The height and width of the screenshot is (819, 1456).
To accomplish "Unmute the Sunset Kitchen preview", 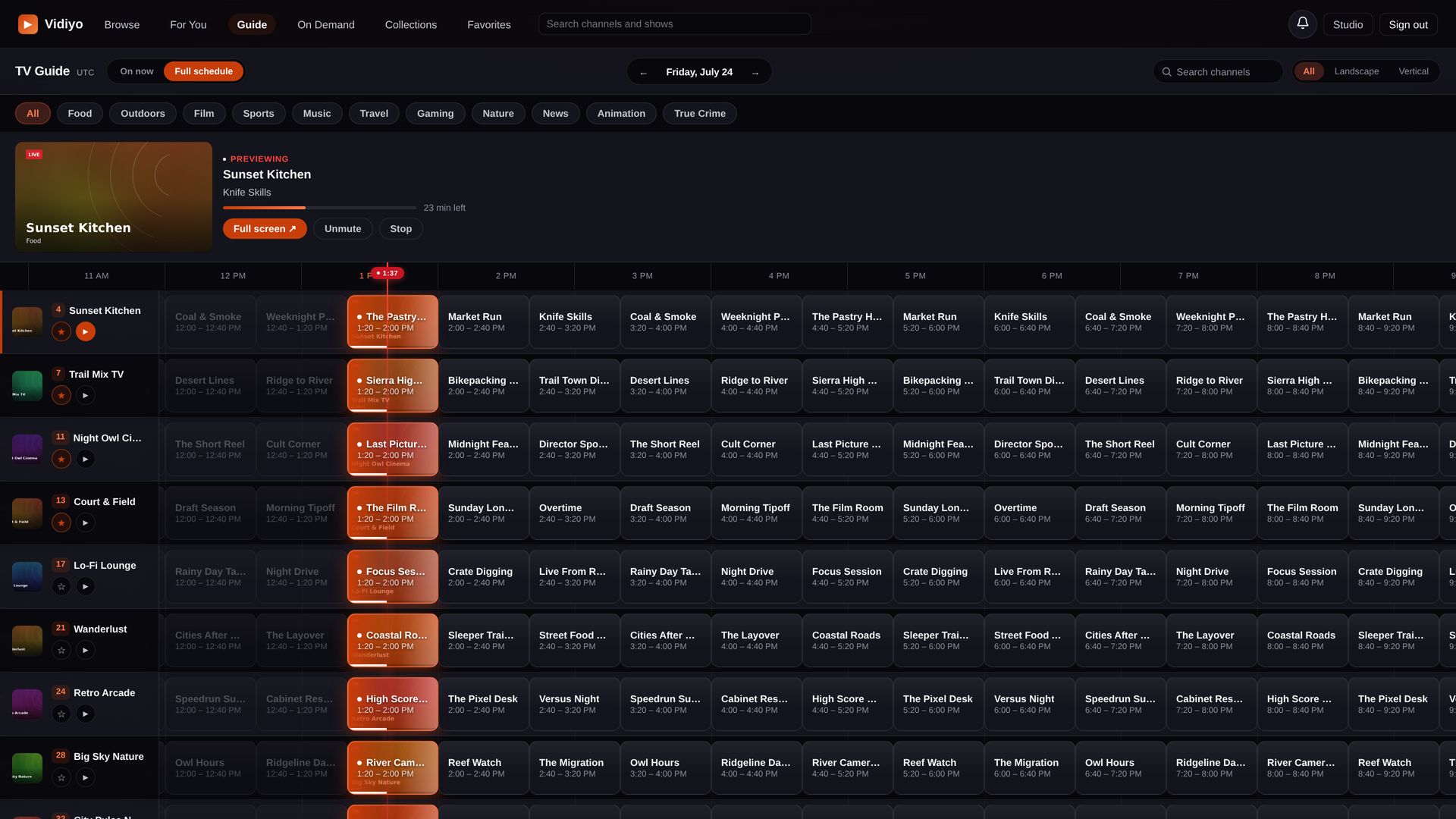I will pos(343,228).
